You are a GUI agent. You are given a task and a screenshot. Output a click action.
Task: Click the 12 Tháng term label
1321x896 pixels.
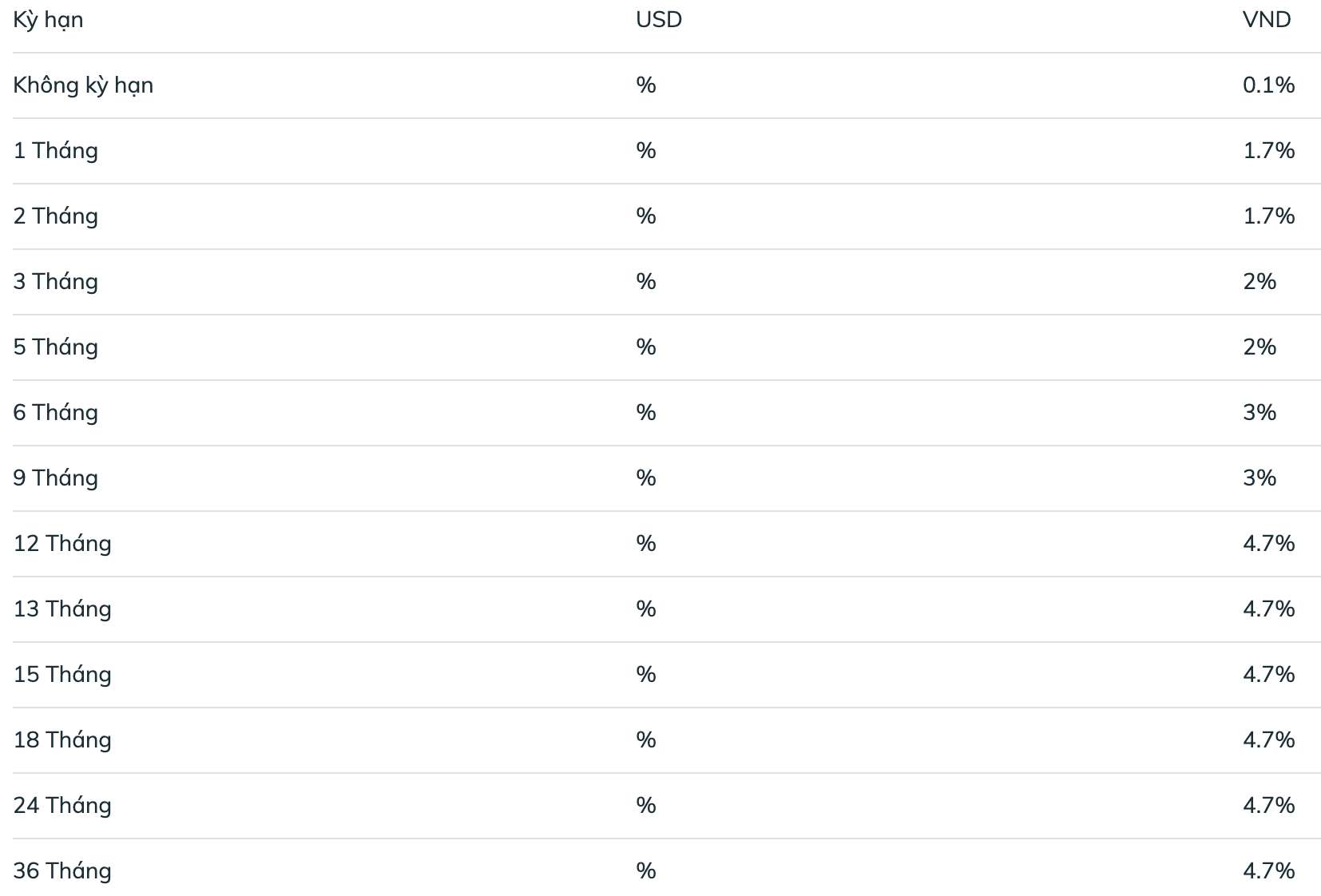click(x=62, y=544)
